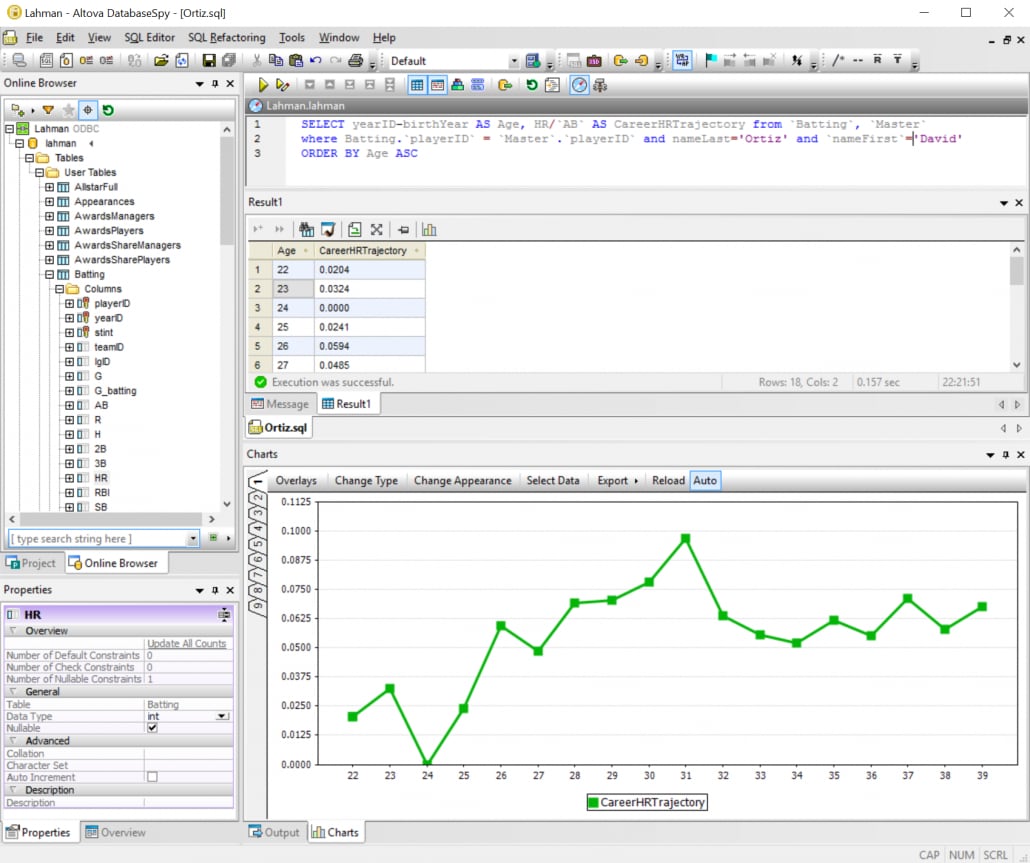The width and height of the screenshot is (1030, 863).
Task: Click Change Appearance in Charts toolbar
Action: [x=462, y=480]
